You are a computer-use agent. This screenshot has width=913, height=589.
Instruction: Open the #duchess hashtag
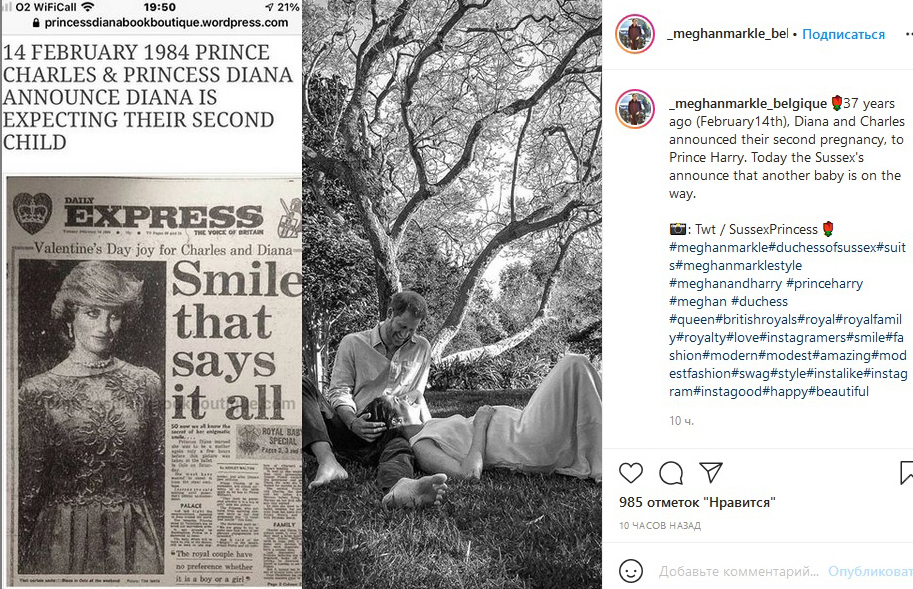[x=759, y=301]
